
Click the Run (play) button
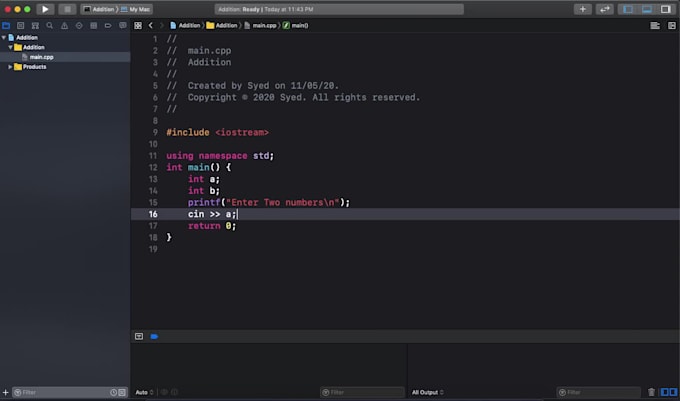45,9
